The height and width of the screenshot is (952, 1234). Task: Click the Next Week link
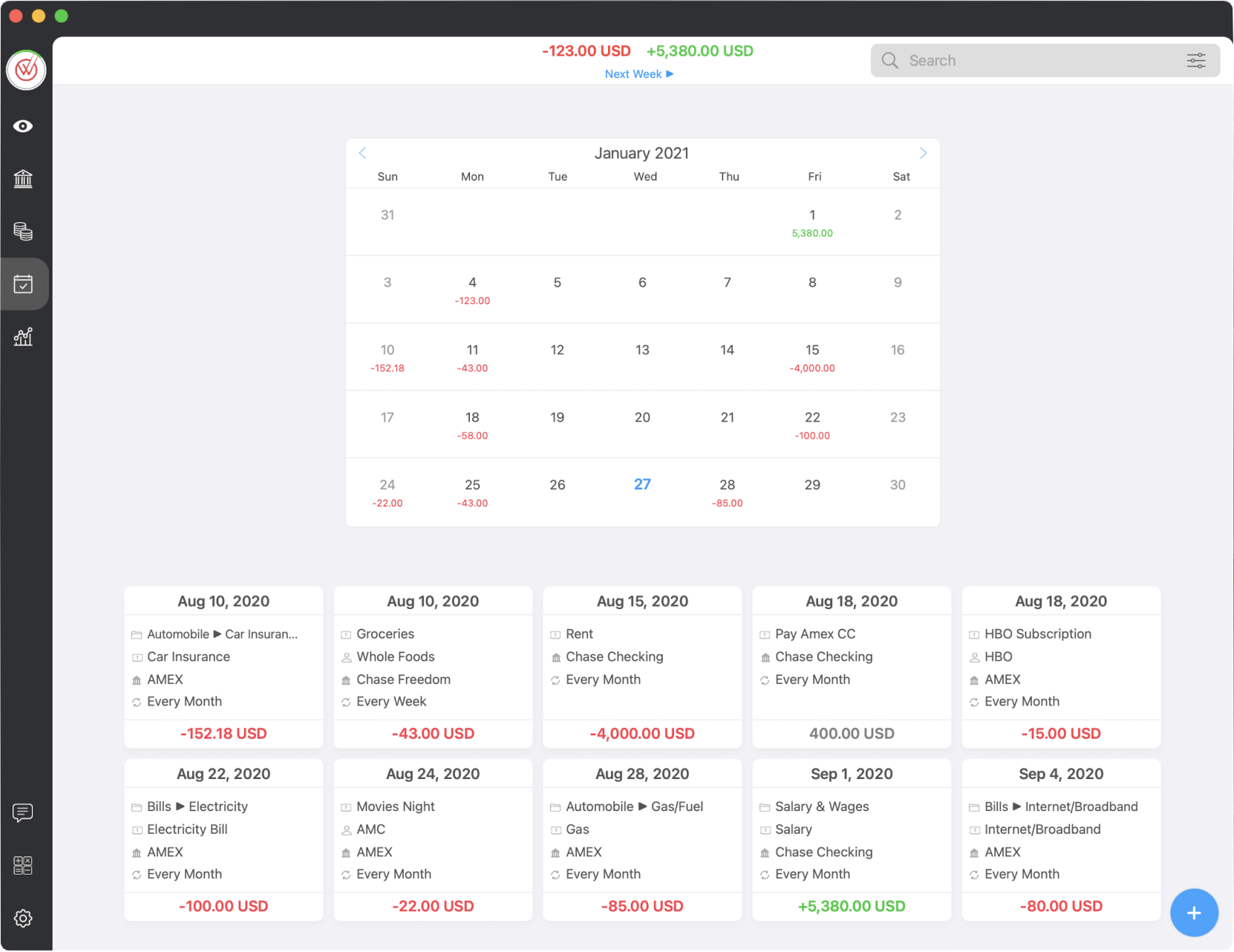[x=639, y=74]
